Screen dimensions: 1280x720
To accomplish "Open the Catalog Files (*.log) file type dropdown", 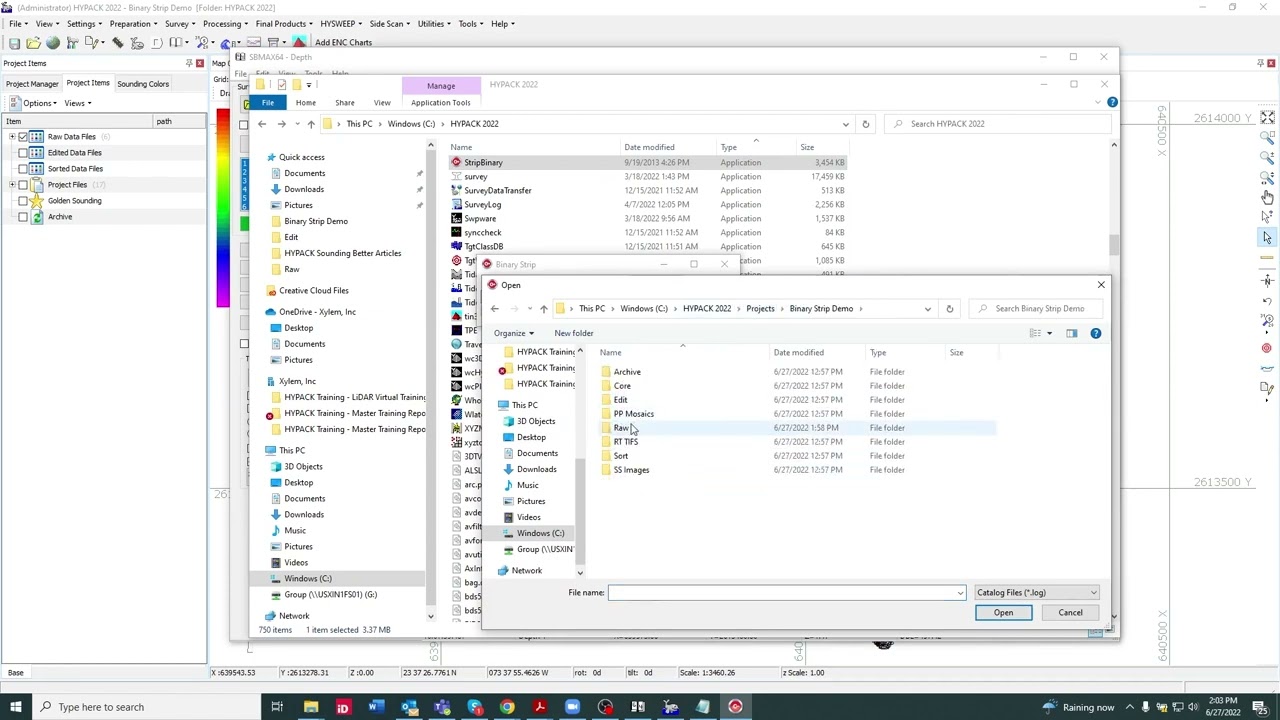I will point(1036,593).
